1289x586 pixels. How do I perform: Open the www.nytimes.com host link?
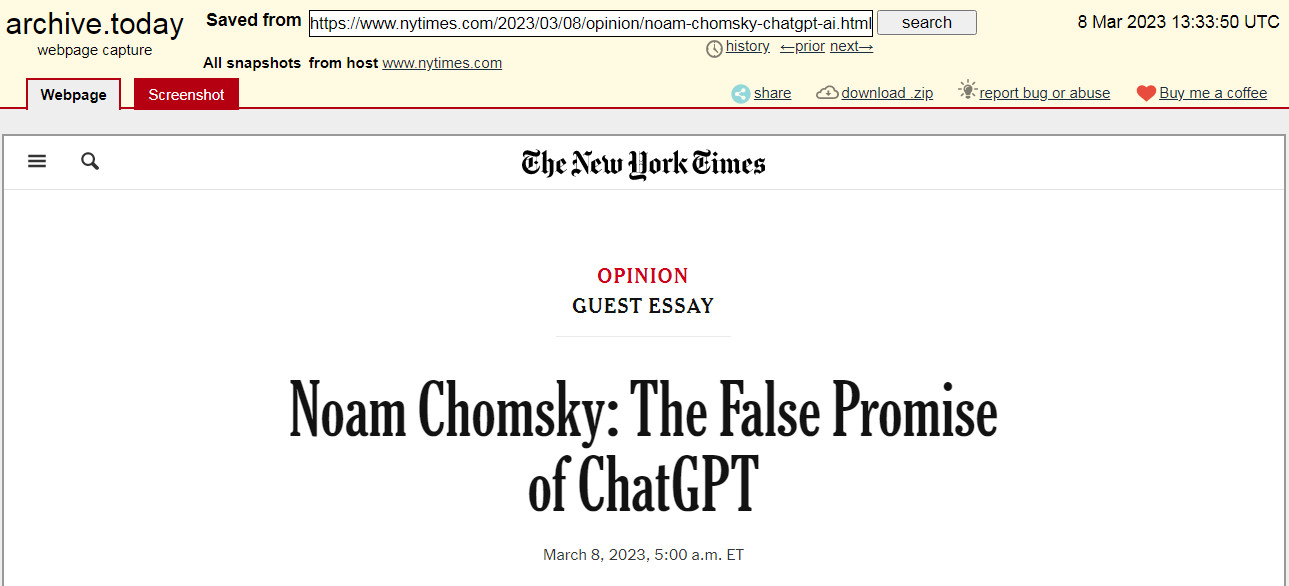coord(442,63)
